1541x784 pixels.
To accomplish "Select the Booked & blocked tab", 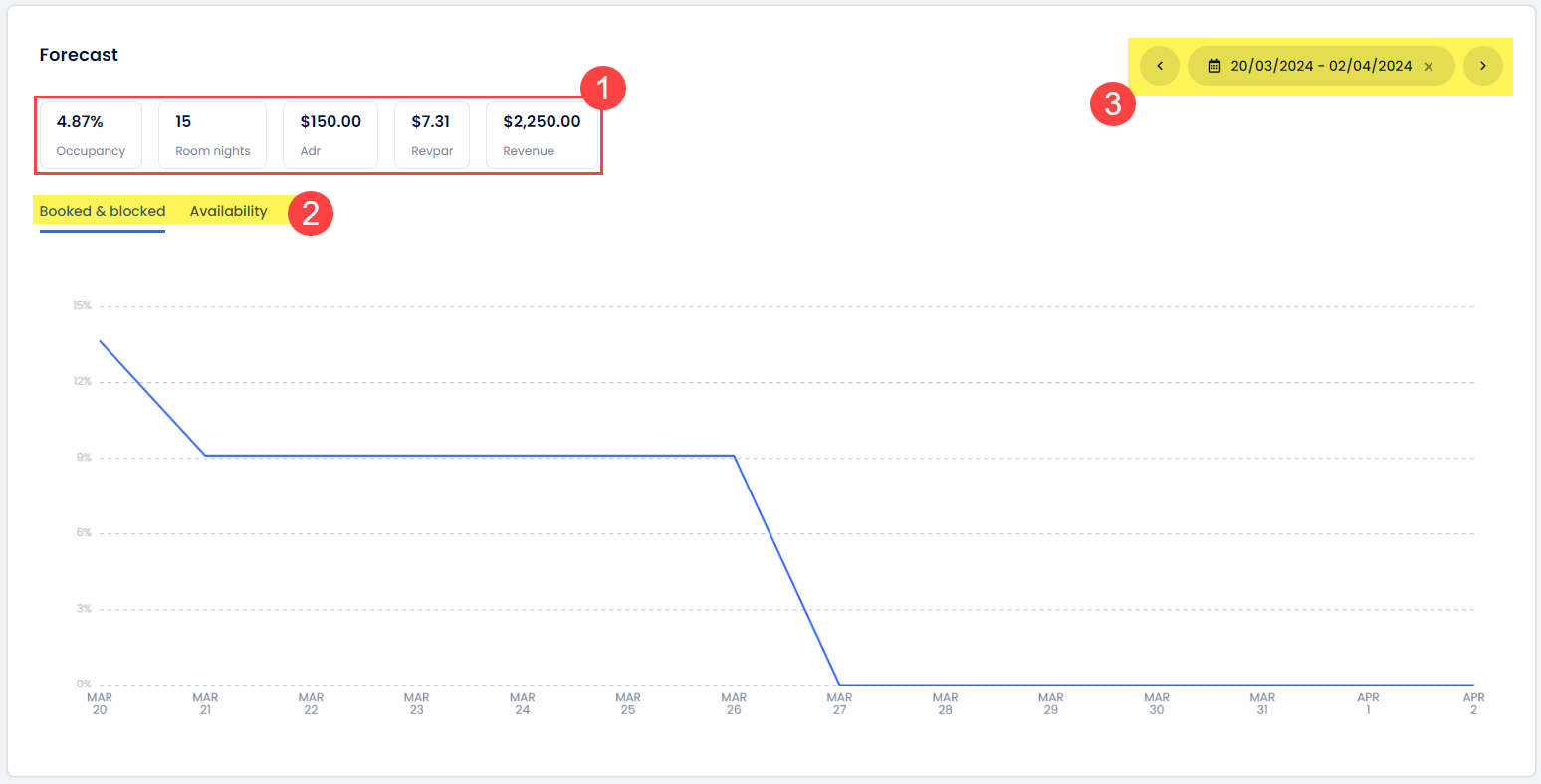I will (x=103, y=211).
